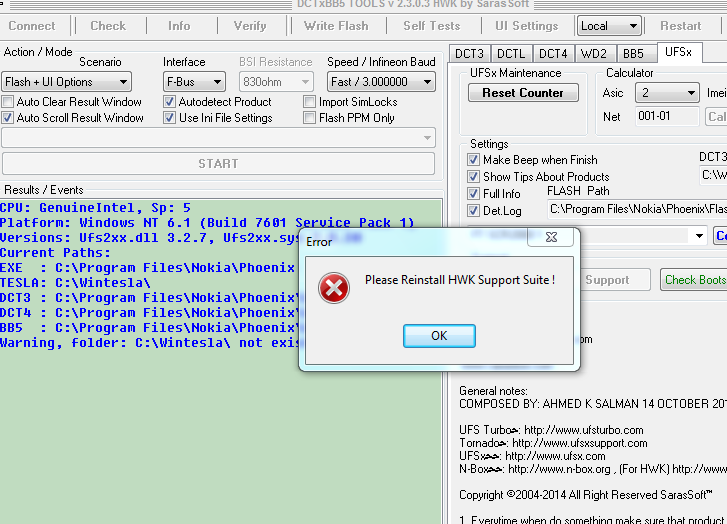Toggle Make Beep when Finish checkbox
Screen dimensions: 727x524
[473, 160]
